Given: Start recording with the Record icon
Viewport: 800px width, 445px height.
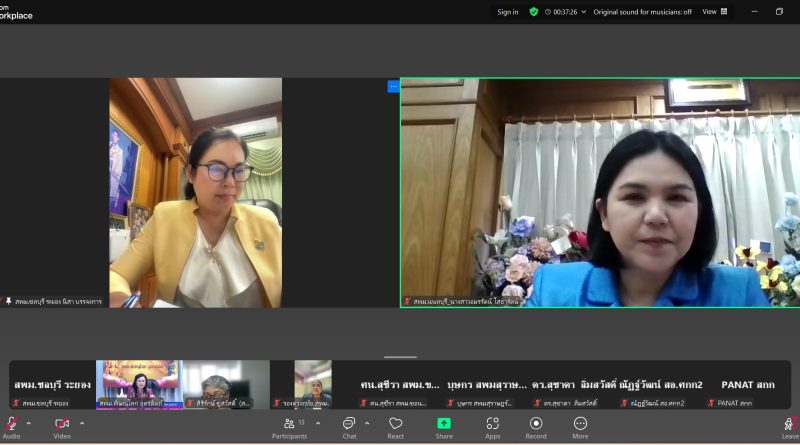Looking at the screenshot, I should [x=536, y=424].
